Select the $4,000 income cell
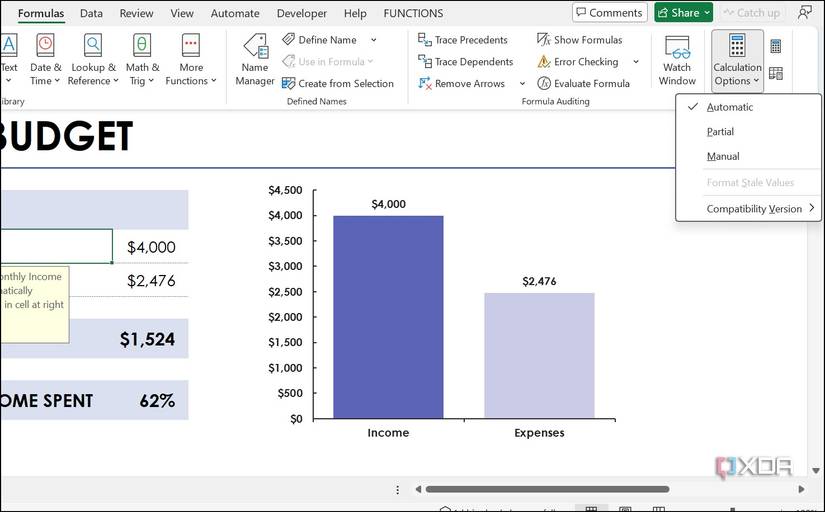This screenshot has height=512, width=825. click(x=151, y=247)
